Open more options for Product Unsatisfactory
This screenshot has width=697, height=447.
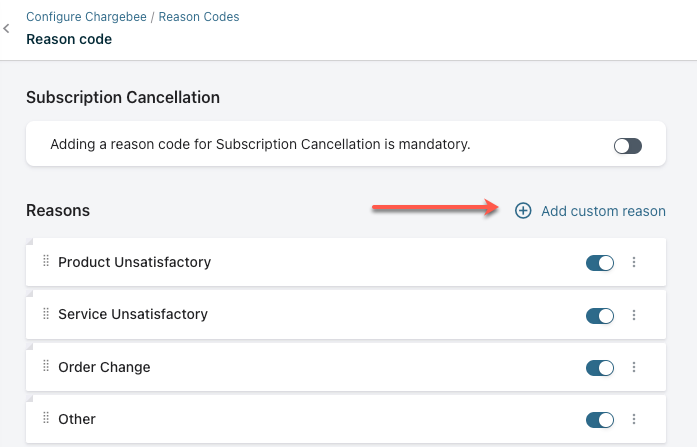pyautogui.click(x=634, y=263)
